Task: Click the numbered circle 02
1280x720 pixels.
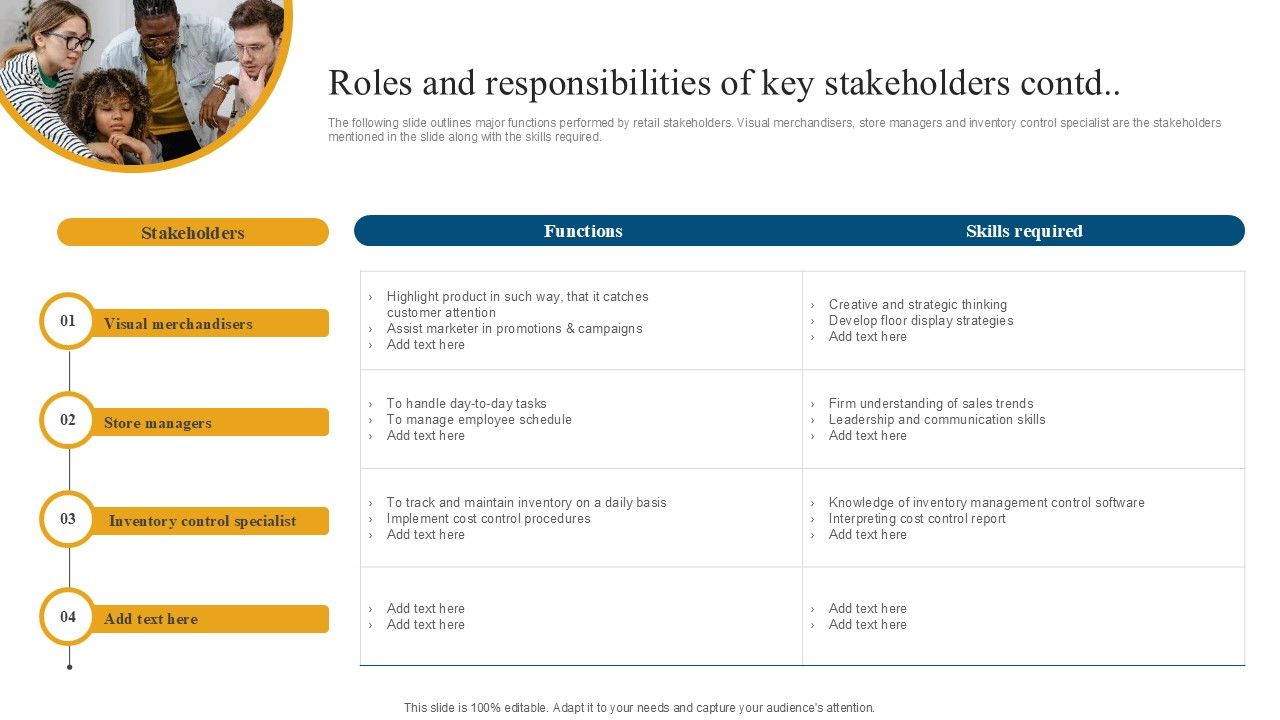Action: point(68,420)
